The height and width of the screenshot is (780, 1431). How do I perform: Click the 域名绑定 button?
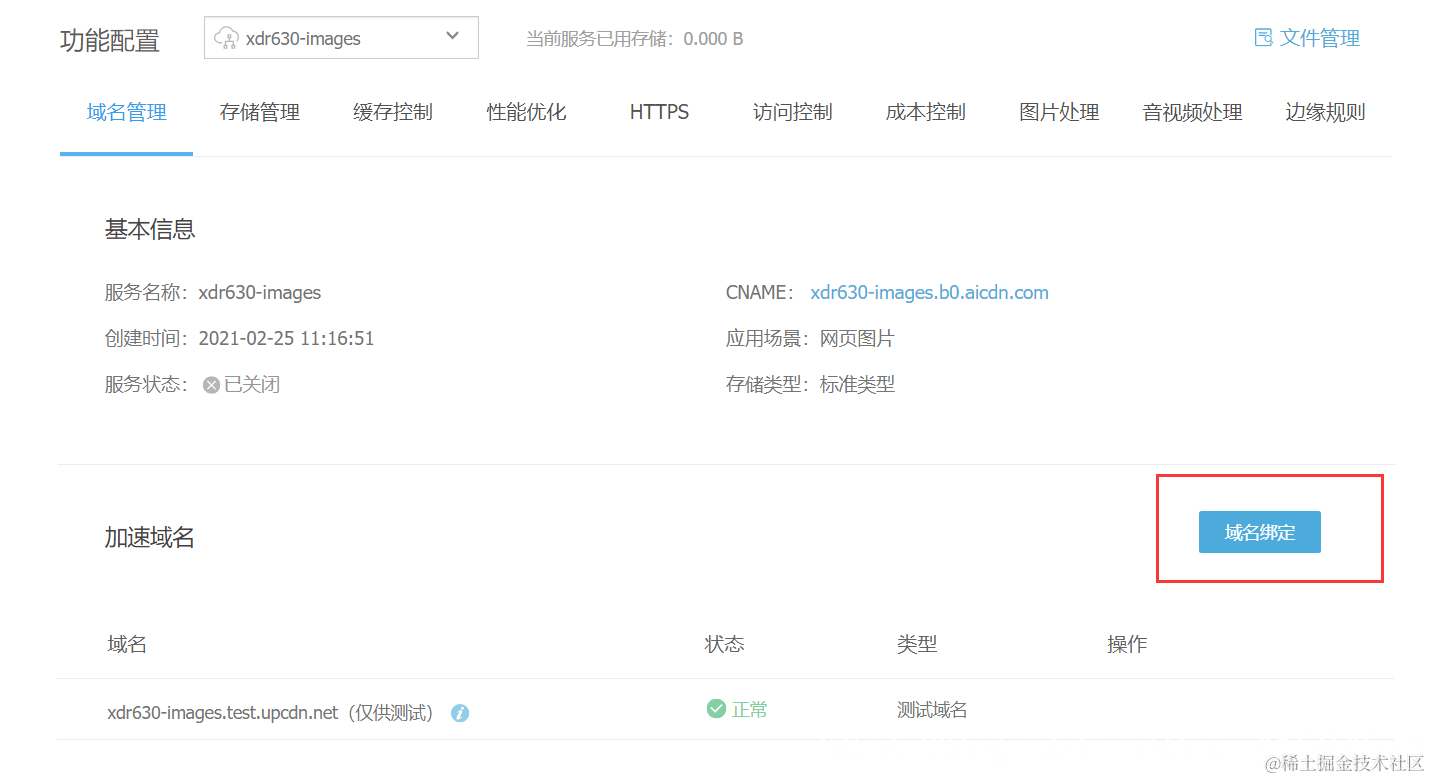point(1260,532)
